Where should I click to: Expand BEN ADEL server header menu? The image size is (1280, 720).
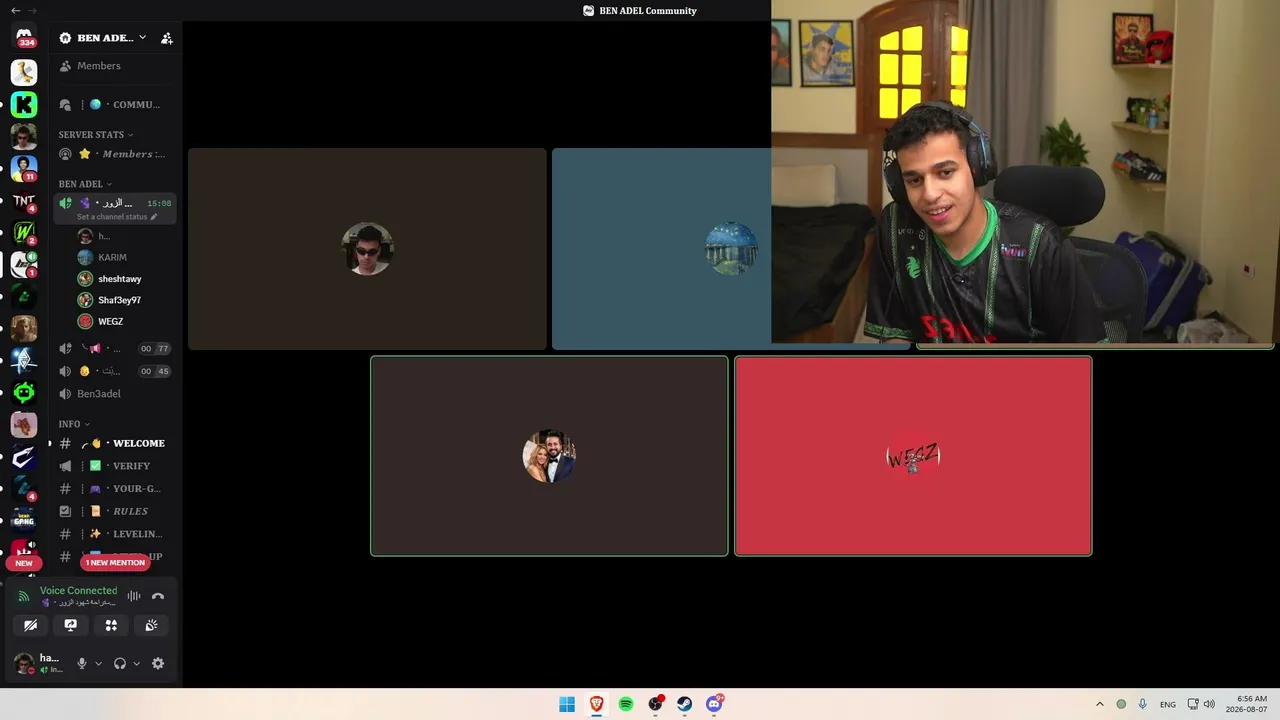[x=103, y=38]
